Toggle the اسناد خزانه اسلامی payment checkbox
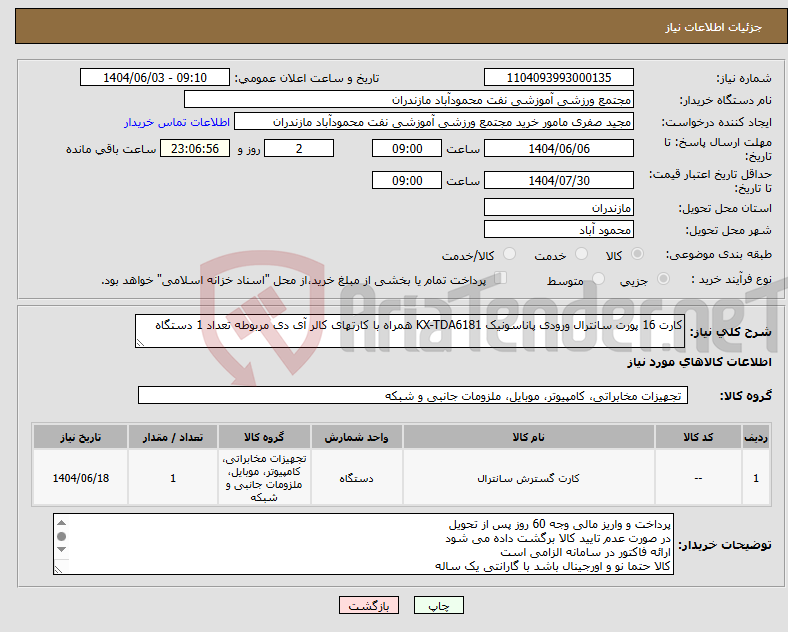 [501, 278]
